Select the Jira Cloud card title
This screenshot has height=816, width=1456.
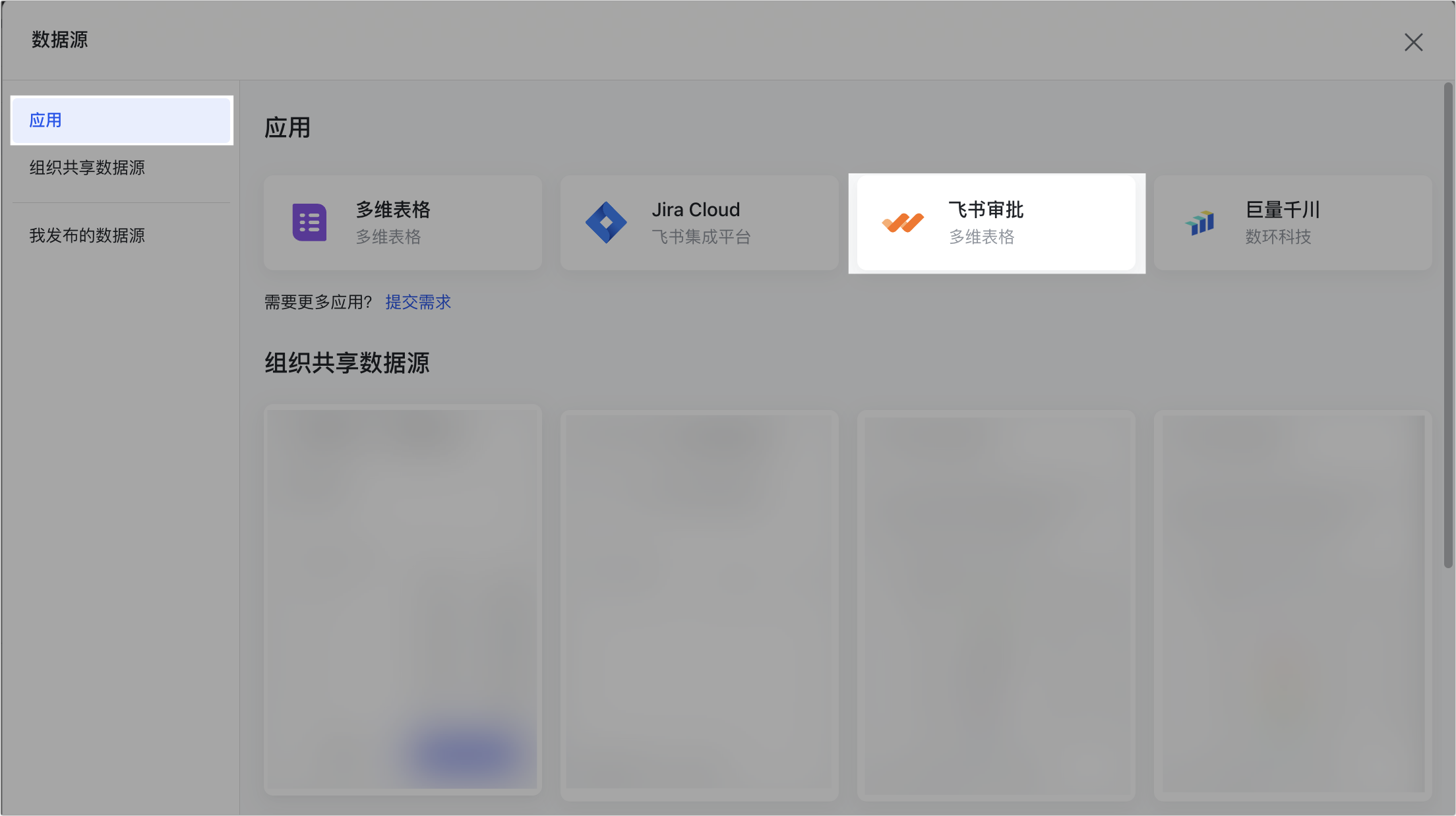click(x=696, y=210)
